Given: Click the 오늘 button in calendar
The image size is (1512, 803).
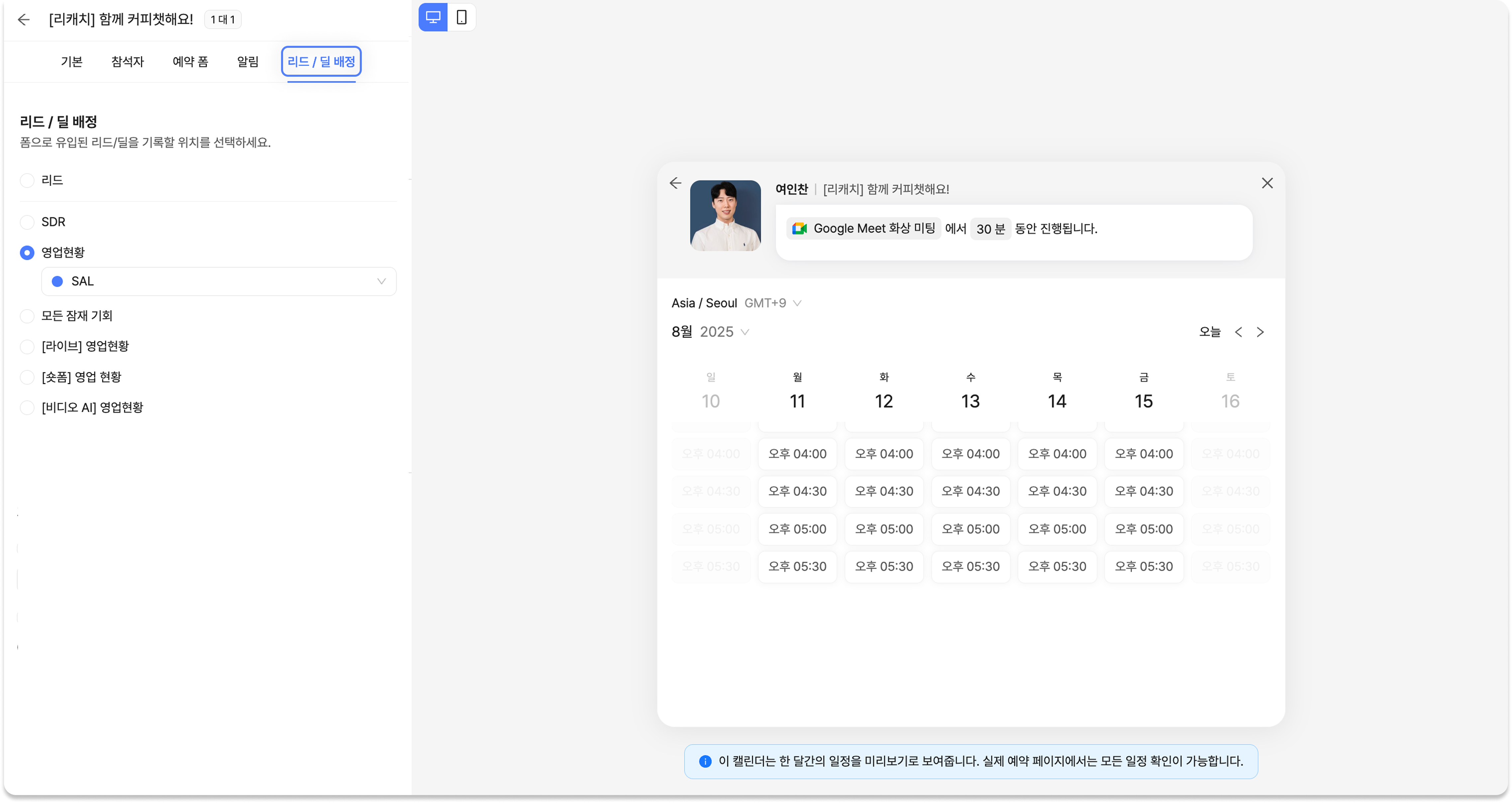Looking at the screenshot, I should point(1210,332).
